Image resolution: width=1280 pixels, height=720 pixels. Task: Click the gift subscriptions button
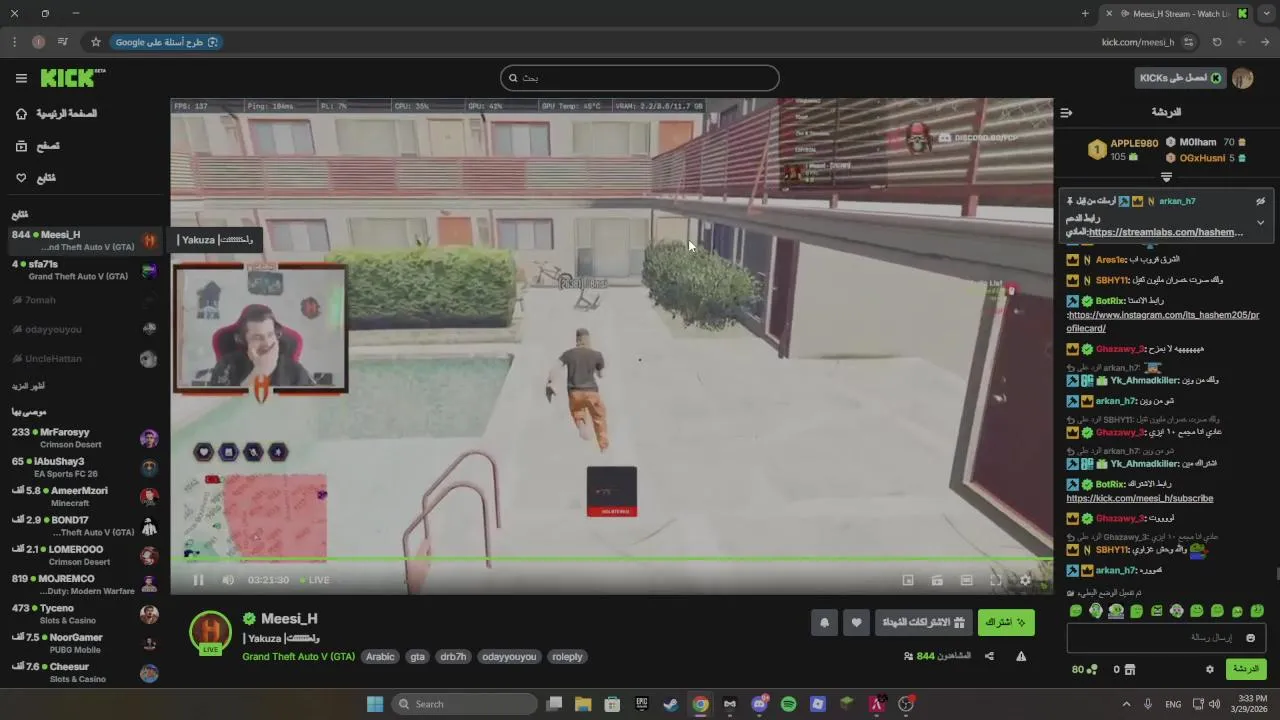click(923, 623)
